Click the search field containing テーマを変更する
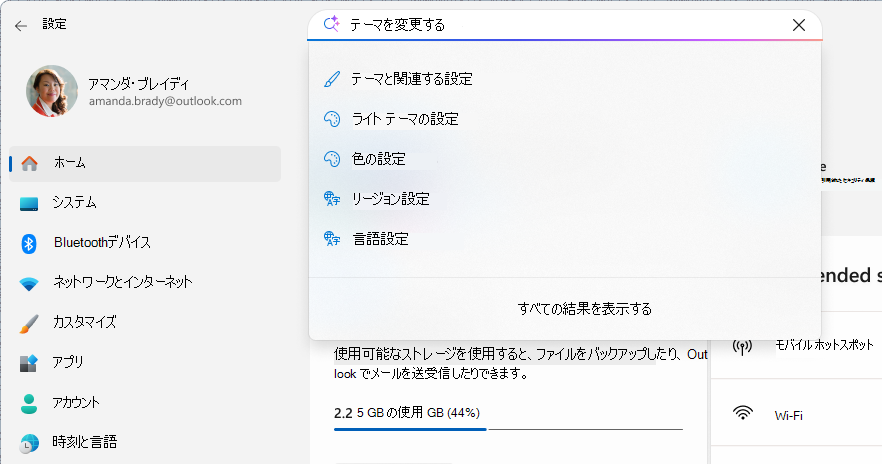 pyautogui.click(x=565, y=25)
